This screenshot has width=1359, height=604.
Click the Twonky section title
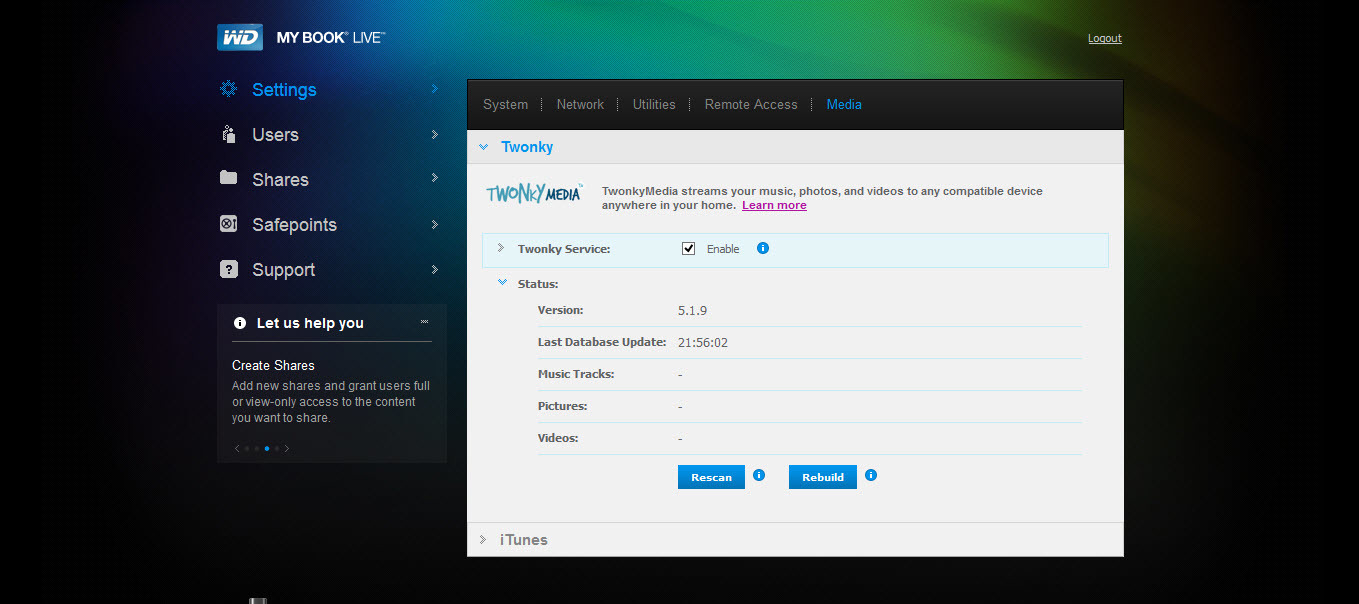(x=527, y=147)
